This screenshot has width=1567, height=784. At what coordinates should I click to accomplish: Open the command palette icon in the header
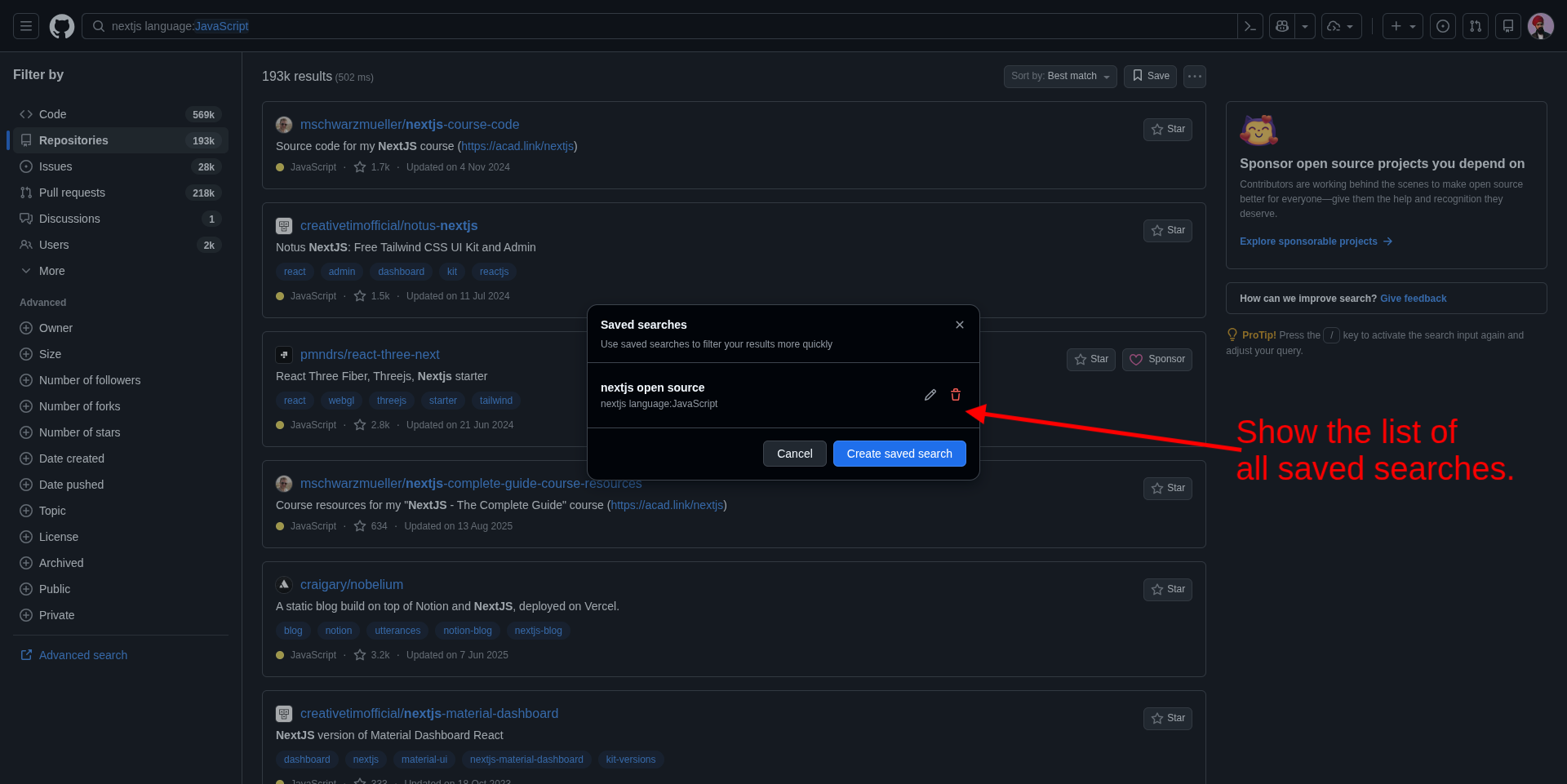pyautogui.click(x=1250, y=26)
